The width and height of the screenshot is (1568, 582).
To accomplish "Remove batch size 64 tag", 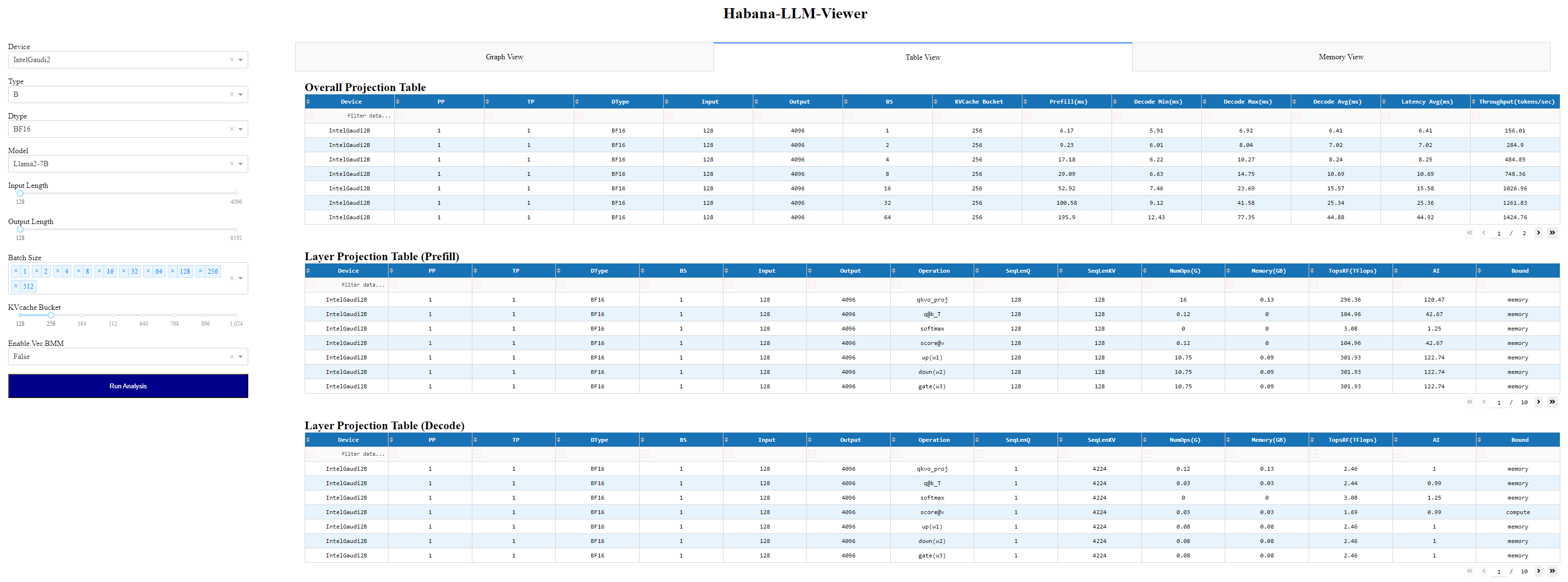I will (148, 271).
